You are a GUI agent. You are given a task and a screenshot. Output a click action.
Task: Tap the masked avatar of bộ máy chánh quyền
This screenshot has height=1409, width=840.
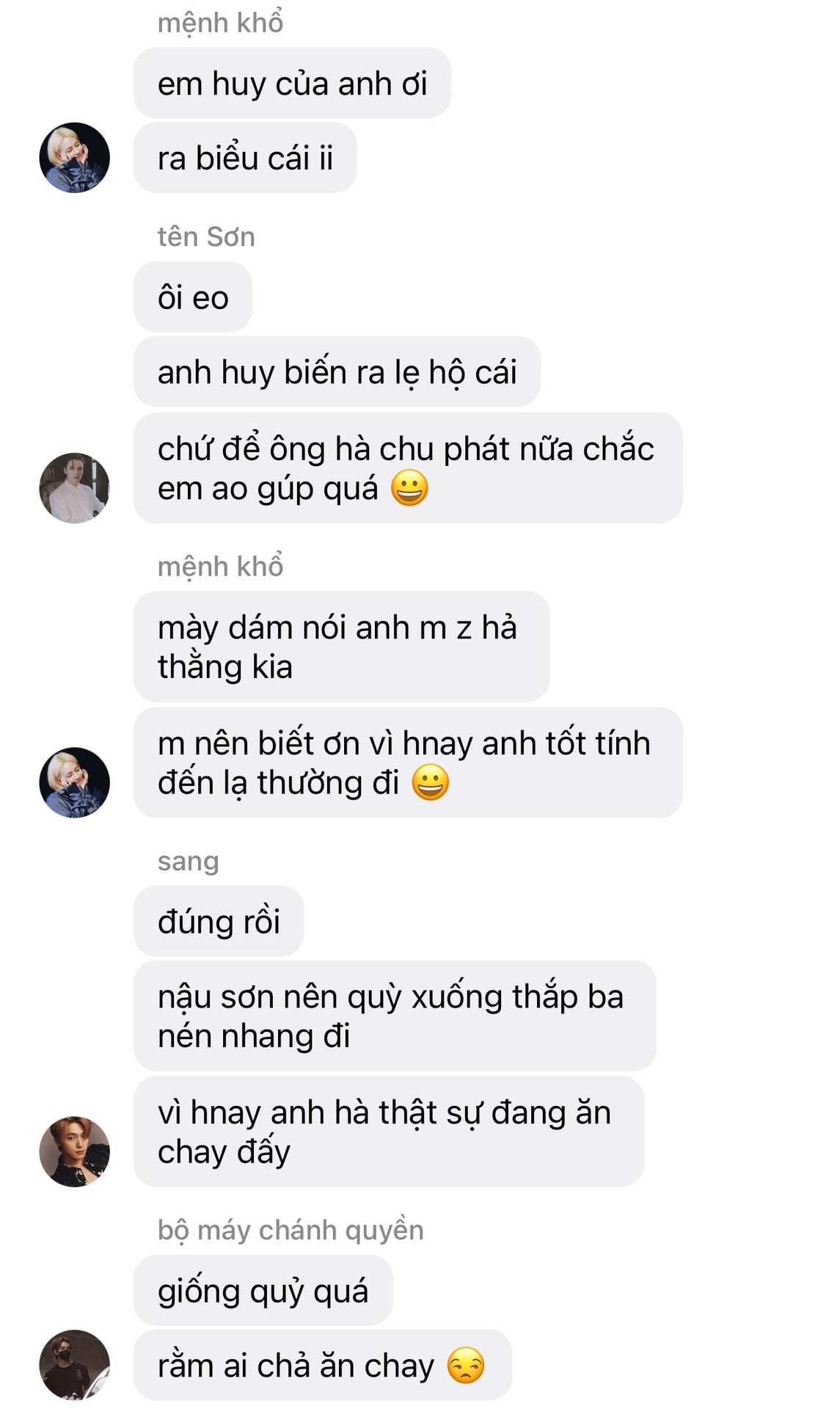pyautogui.click(x=74, y=1365)
